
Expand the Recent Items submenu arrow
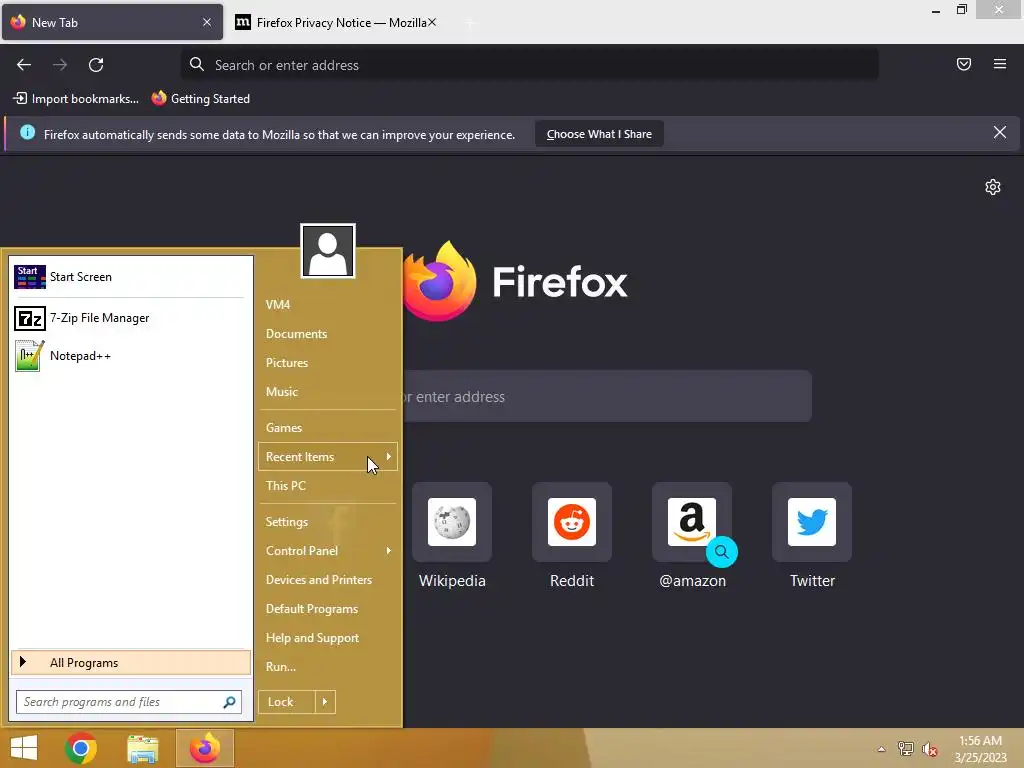[389, 456]
